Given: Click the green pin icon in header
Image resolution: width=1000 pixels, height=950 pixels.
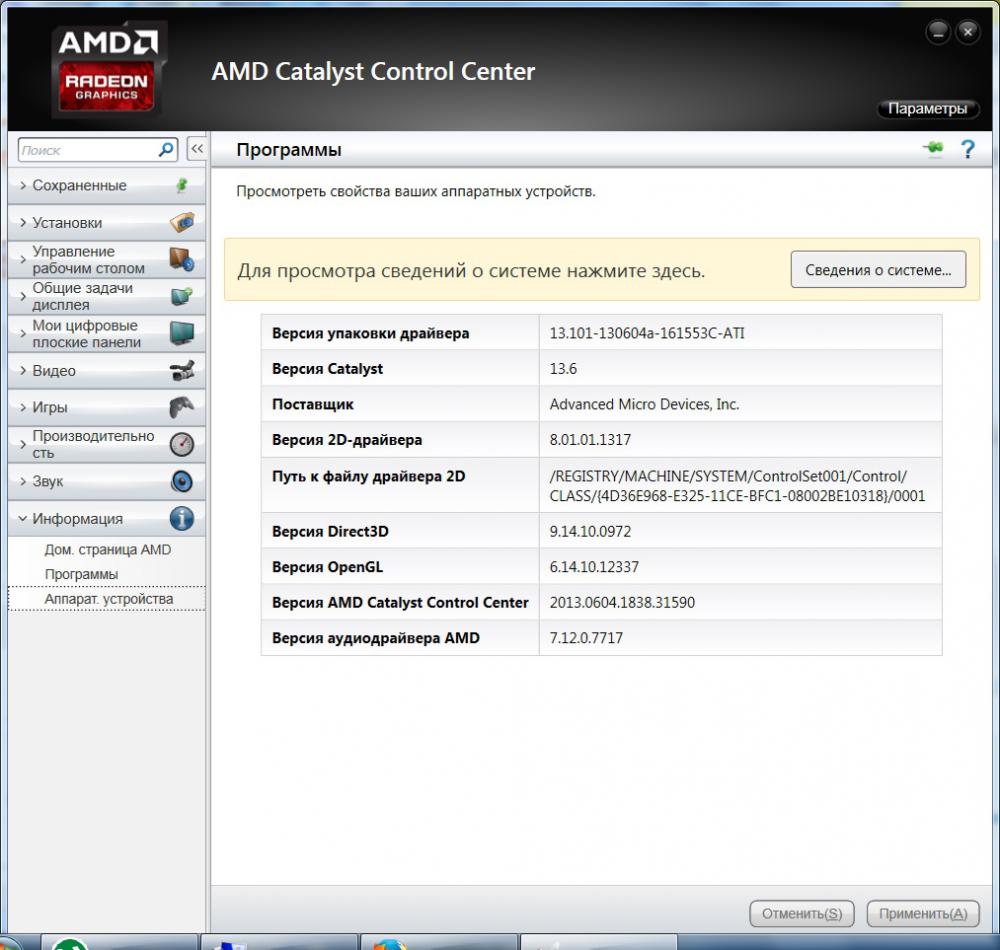Looking at the screenshot, I should [x=932, y=149].
